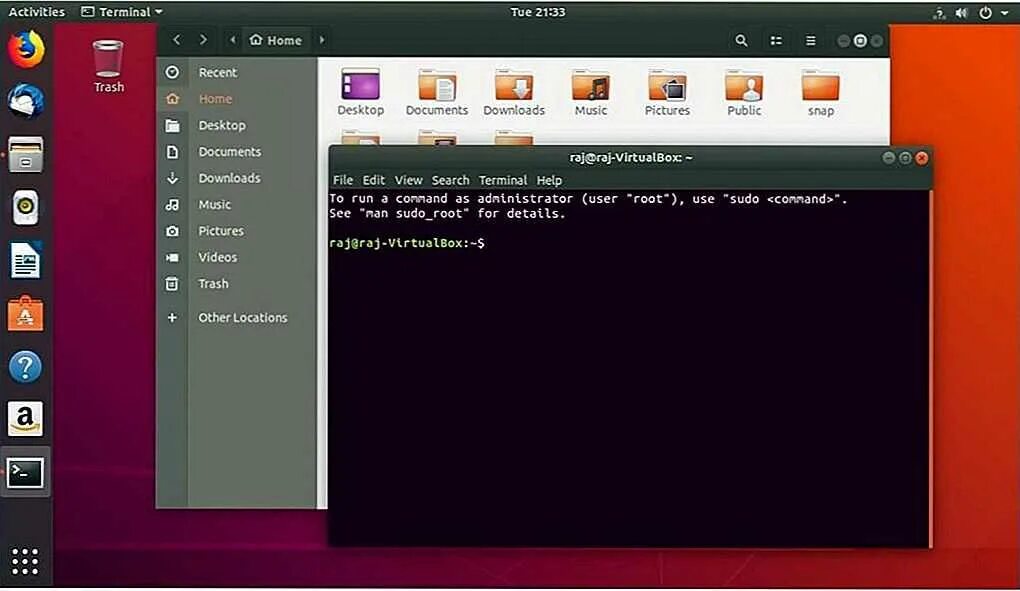Viewport: 1020px width, 591px height.
Task: Open the Help icon in the dock
Action: [x=26, y=367]
